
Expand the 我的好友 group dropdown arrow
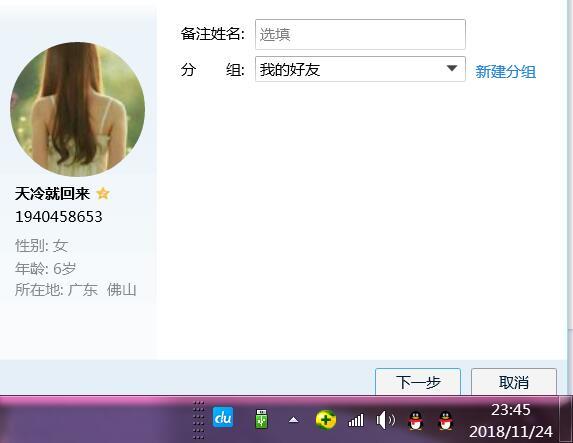pos(452,68)
